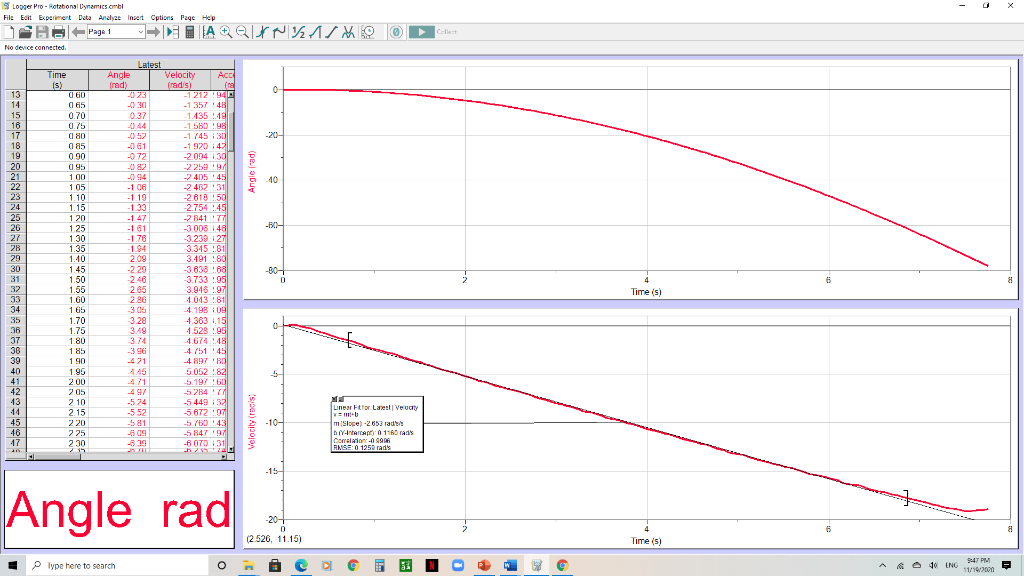1024x576 pixels.
Task: Go to previous page arrow
Action: tap(78, 32)
